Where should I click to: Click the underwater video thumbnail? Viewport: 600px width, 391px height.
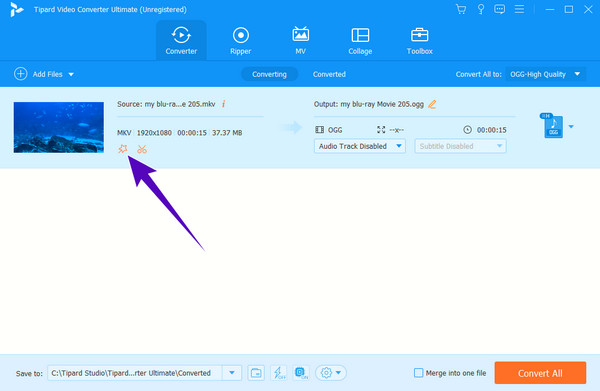coord(59,127)
